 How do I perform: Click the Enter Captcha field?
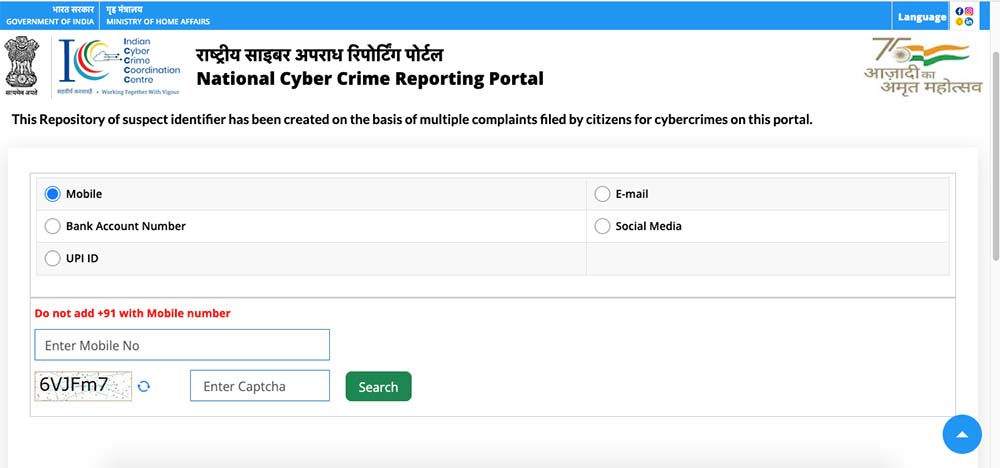(260, 386)
